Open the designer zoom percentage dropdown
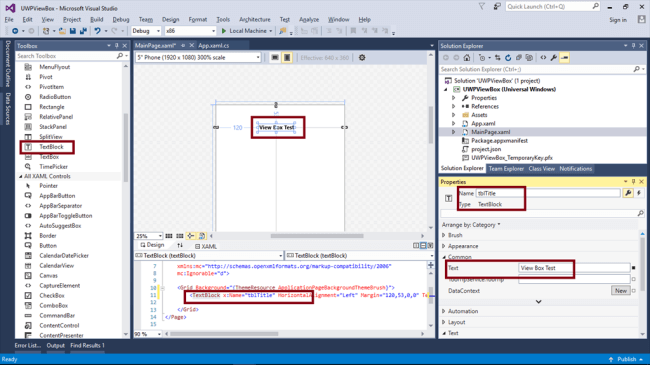The width and height of the screenshot is (650, 365). tap(148, 236)
